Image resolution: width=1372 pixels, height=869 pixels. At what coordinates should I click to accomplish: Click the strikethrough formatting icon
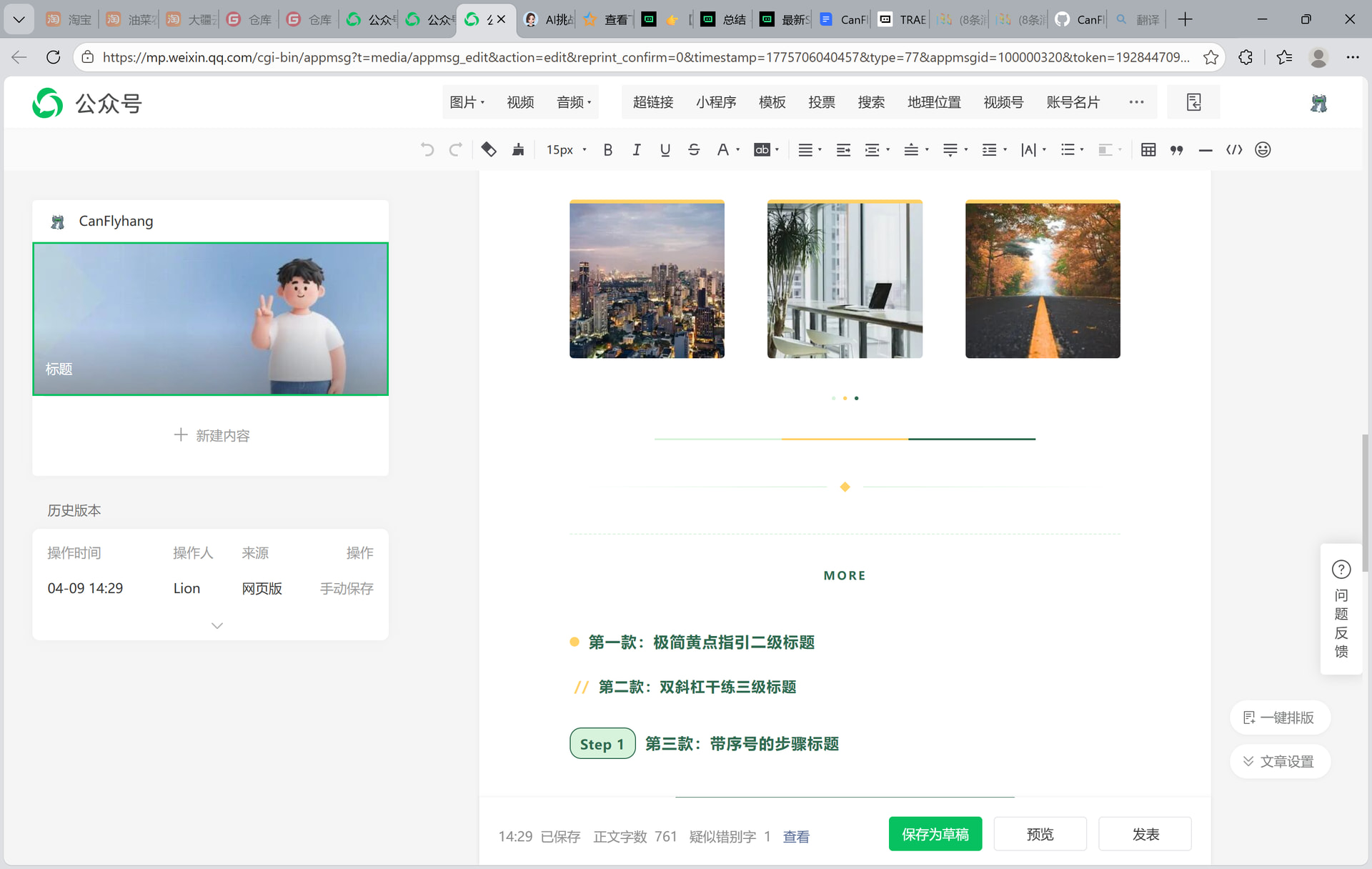click(x=693, y=149)
